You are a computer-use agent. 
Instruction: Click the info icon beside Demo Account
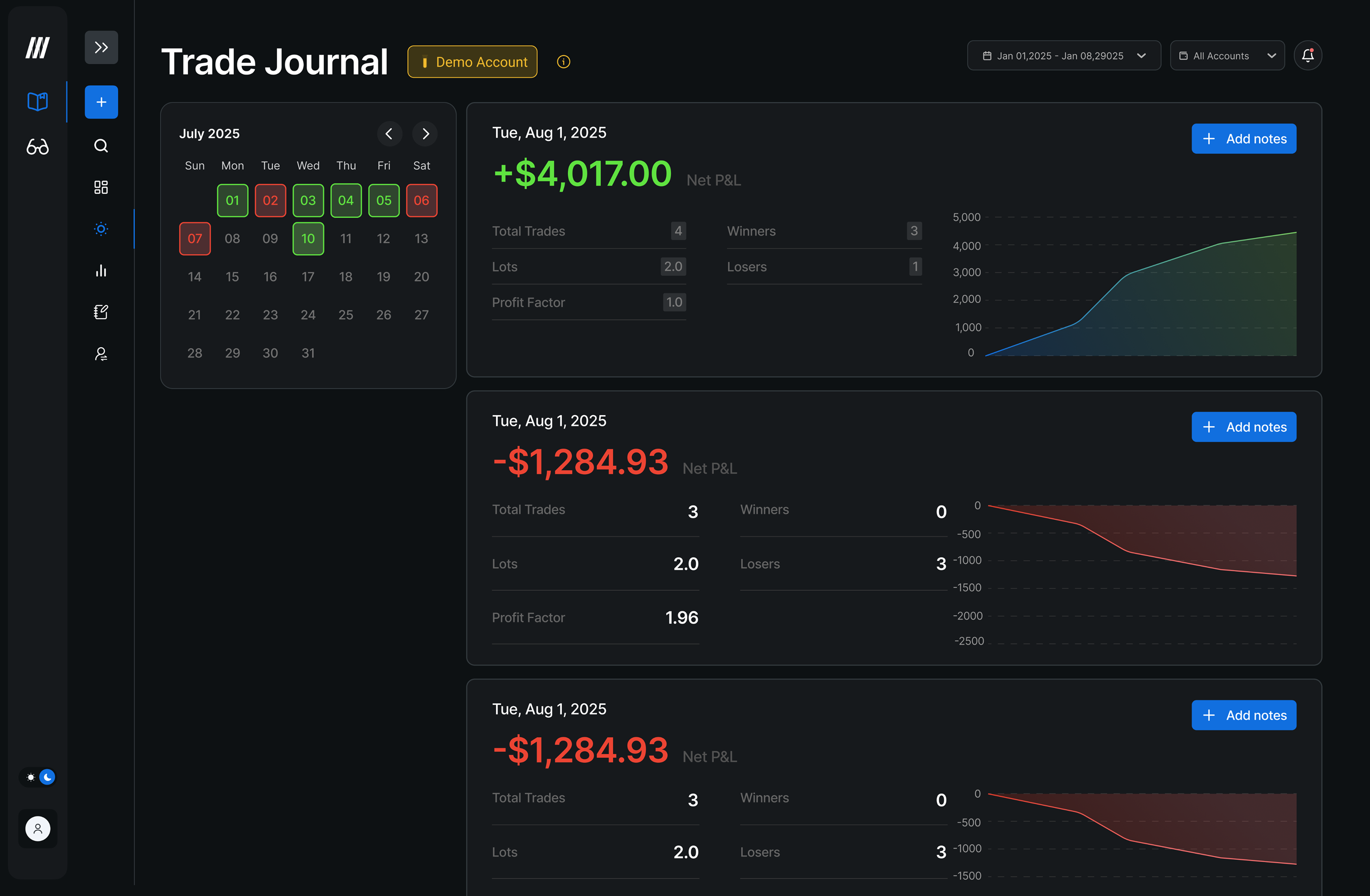pos(563,61)
